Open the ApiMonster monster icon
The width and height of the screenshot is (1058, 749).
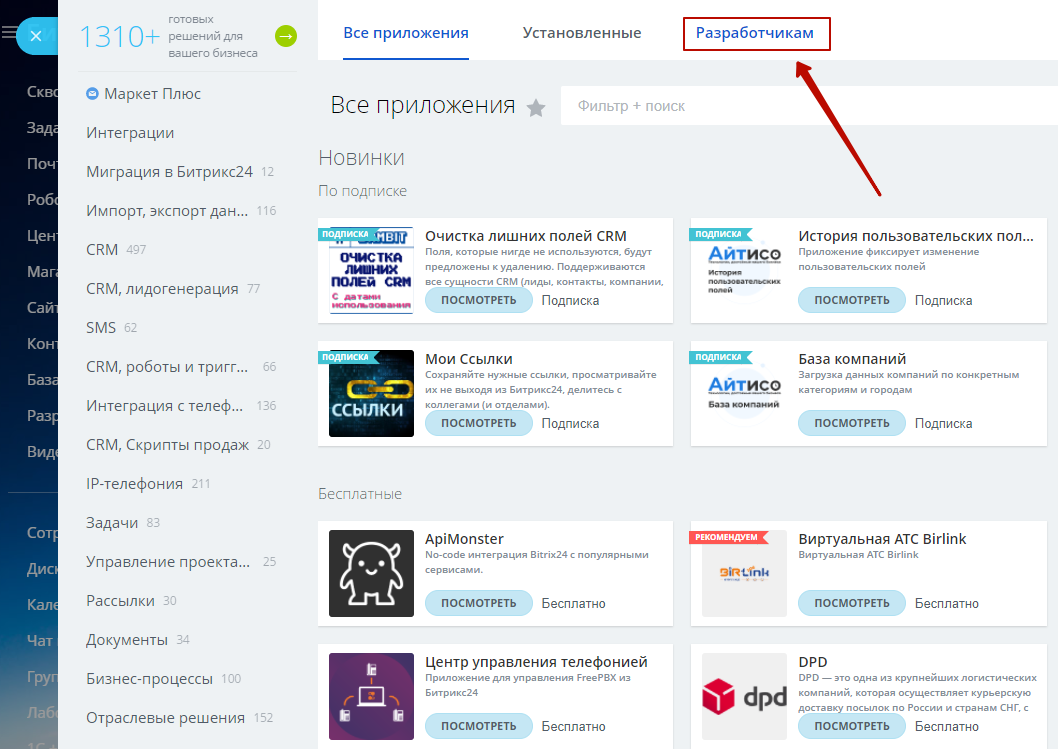(371, 574)
